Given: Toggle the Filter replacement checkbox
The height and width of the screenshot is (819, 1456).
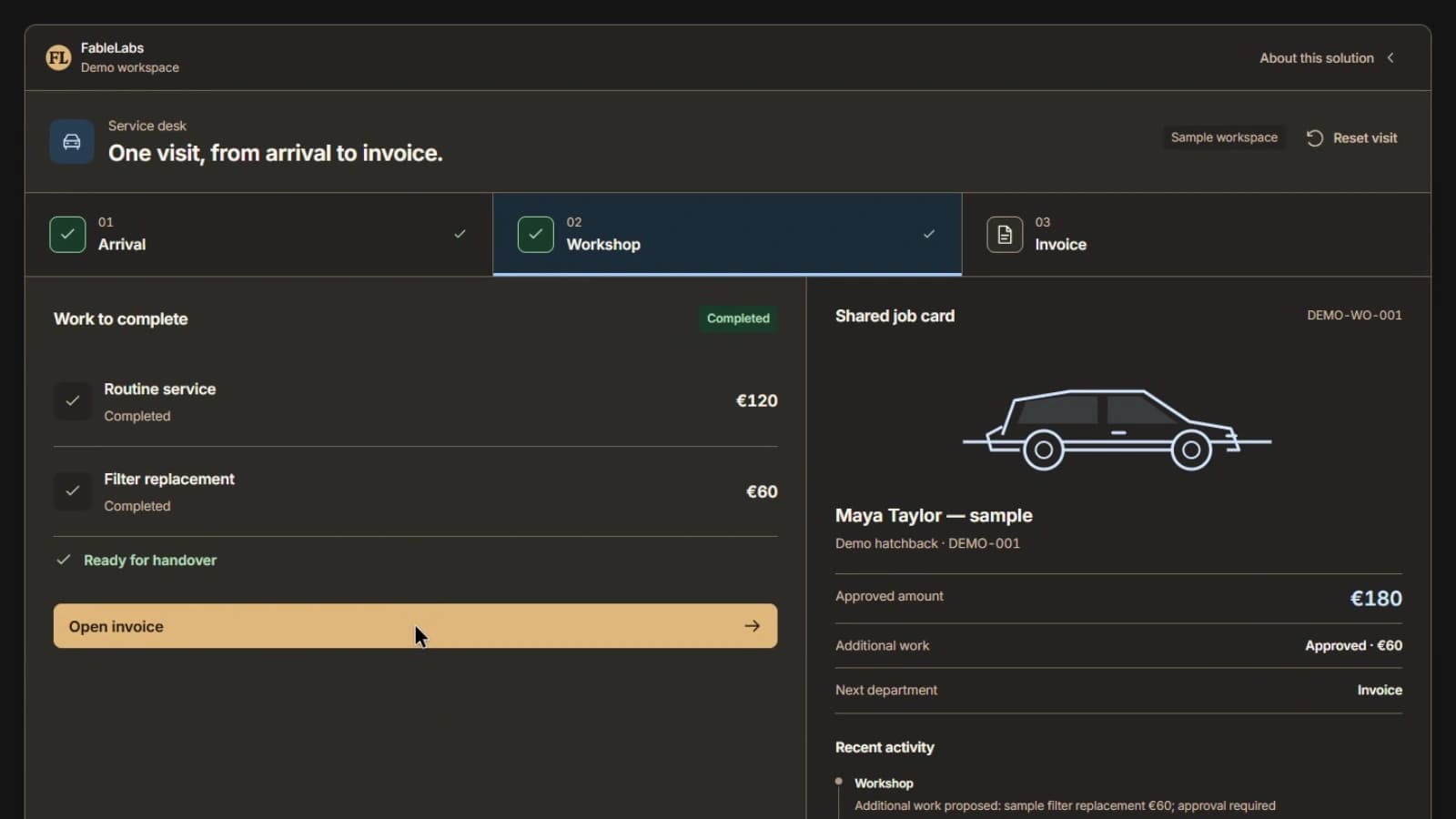Looking at the screenshot, I should tap(73, 490).
